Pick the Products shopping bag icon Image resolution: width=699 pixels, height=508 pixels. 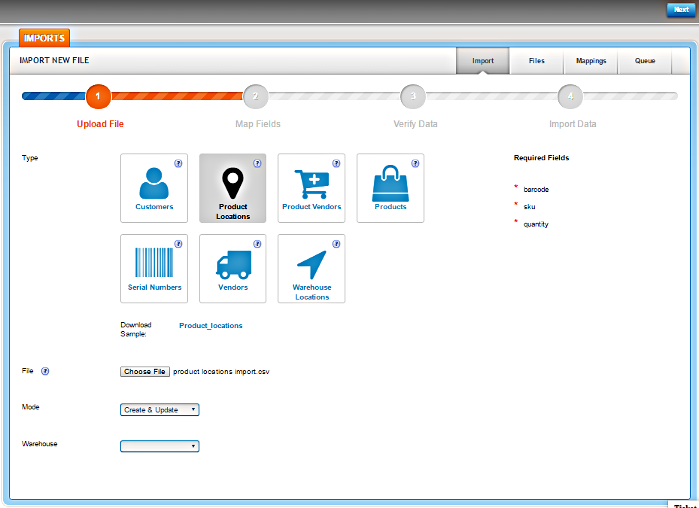390,184
